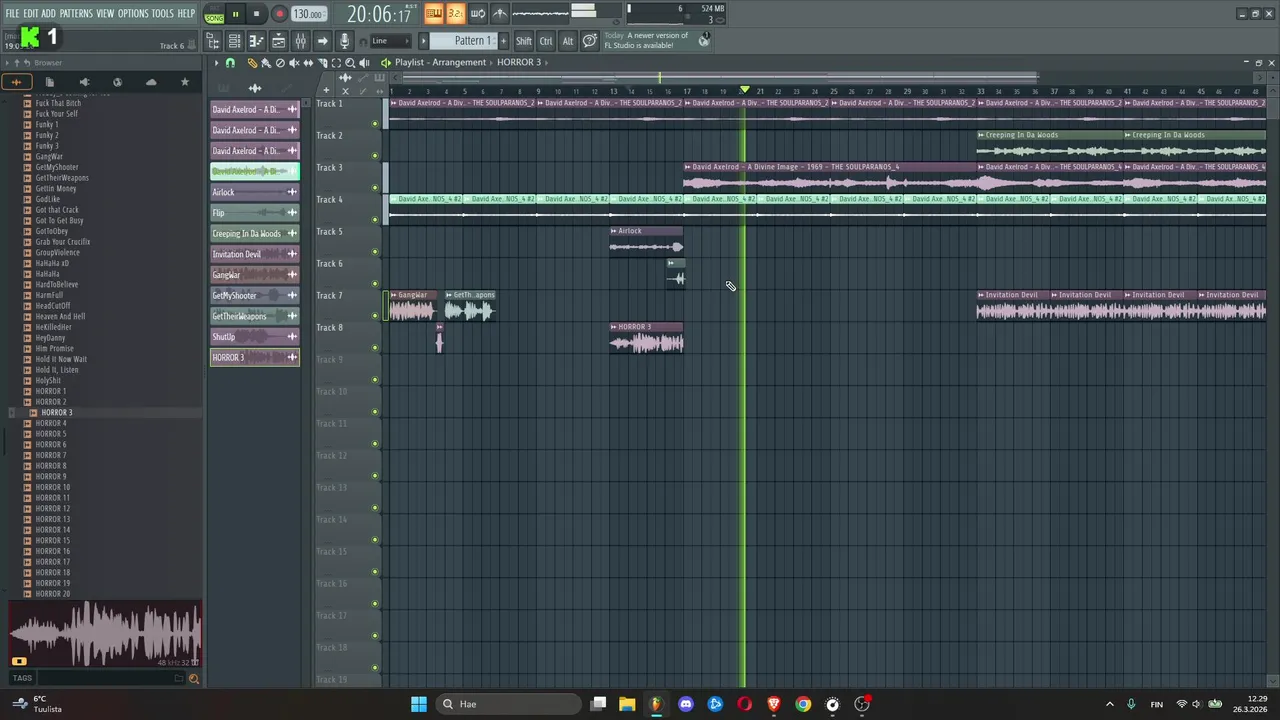1280x720 pixels.
Task: Select the Slice tool in playlist
Action: pos(322,62)
